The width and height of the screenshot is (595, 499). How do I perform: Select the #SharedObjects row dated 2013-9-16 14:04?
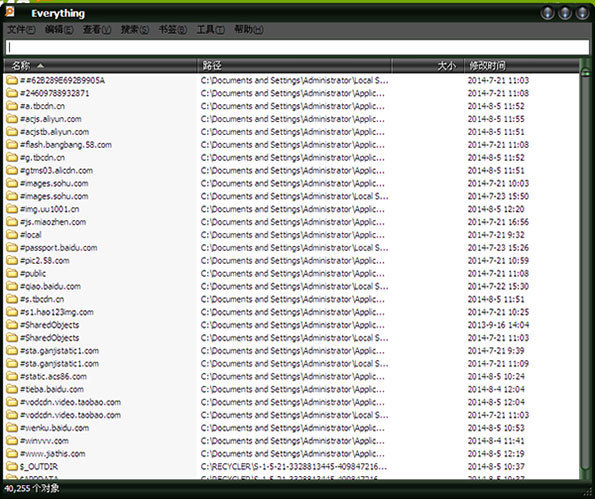click(x=291, y=325)
